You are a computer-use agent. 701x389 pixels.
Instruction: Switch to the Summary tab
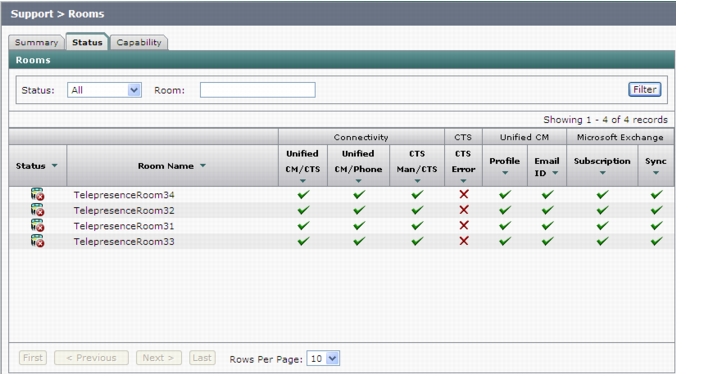(36, 42)
